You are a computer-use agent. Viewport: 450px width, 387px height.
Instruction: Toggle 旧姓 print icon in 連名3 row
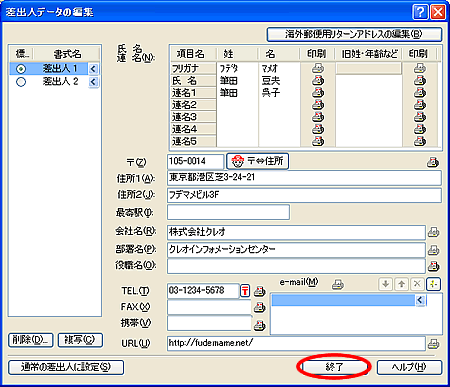click(x=420, y=117)
